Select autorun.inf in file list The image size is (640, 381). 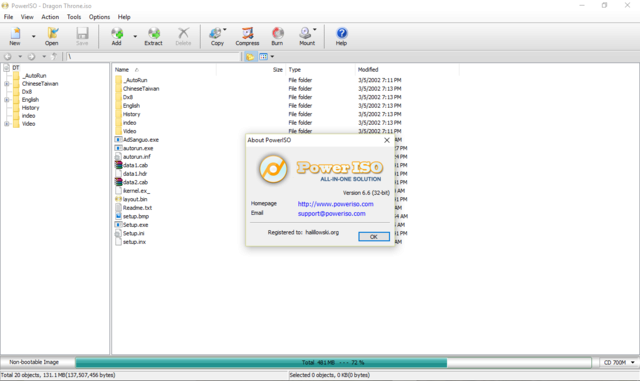(137, 157)
